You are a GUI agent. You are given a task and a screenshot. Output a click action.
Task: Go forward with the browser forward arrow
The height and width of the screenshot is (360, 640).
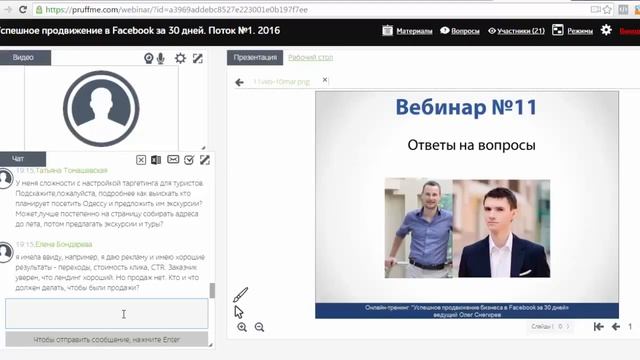(x=8, y=9)
